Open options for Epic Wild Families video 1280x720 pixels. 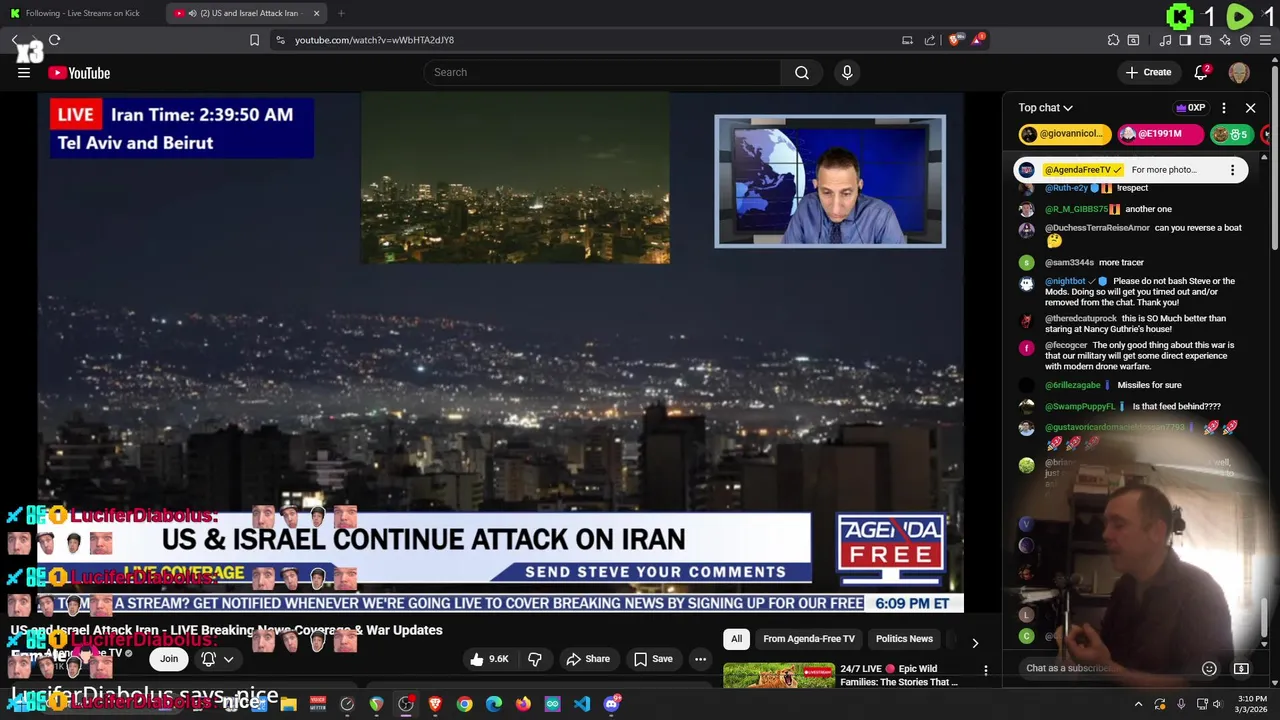pyautogui.click(x=985, y=671)
